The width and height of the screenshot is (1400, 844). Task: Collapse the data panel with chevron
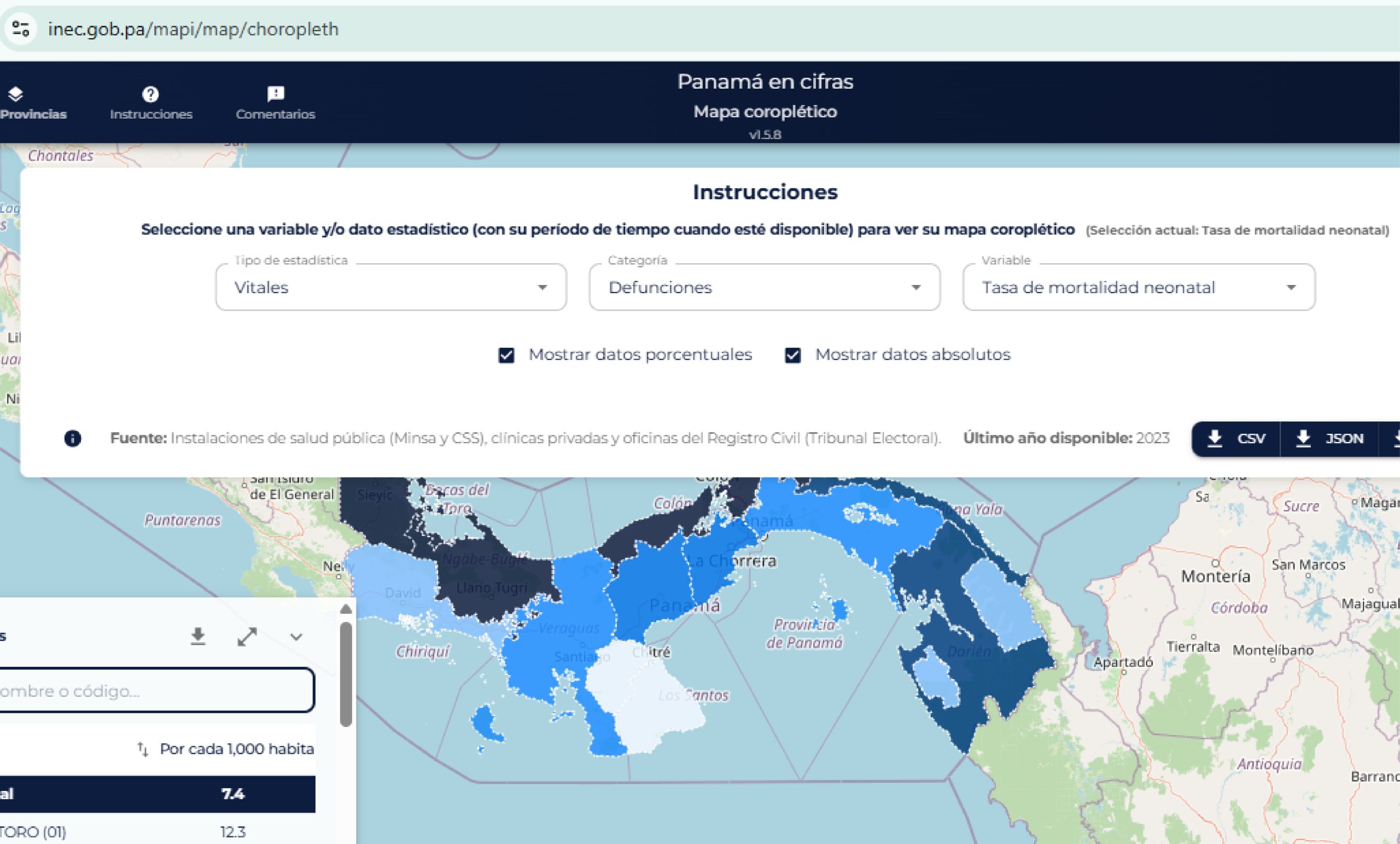point(296,637)
